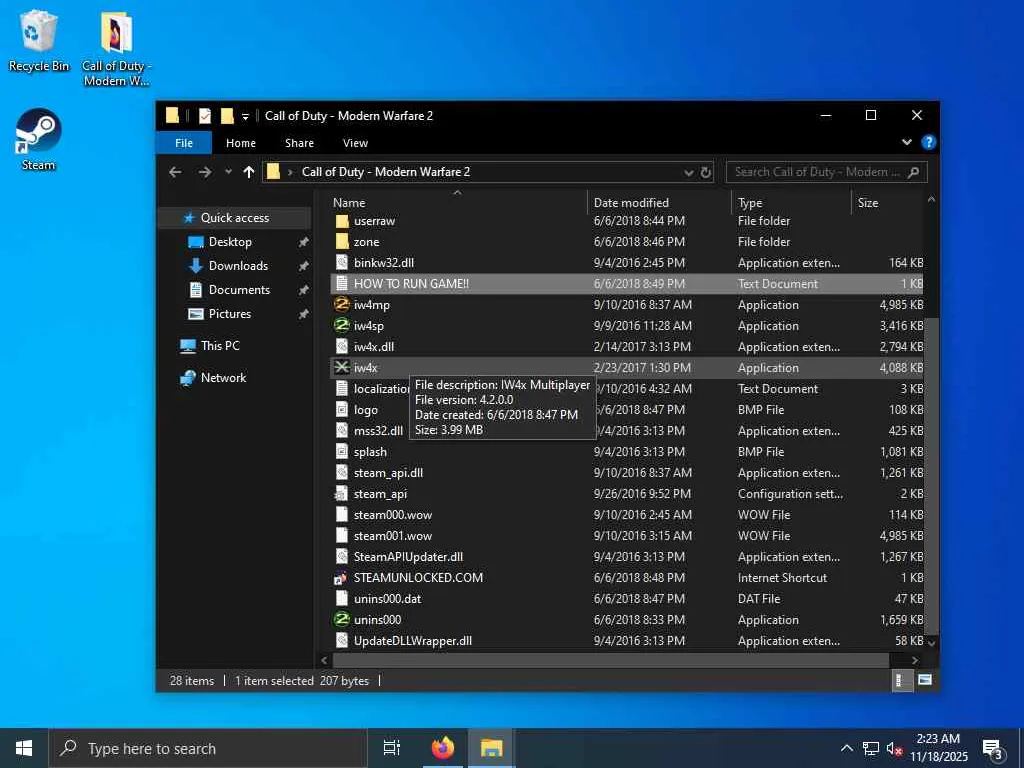Open the recent locations dropdown

coord(228,172)
